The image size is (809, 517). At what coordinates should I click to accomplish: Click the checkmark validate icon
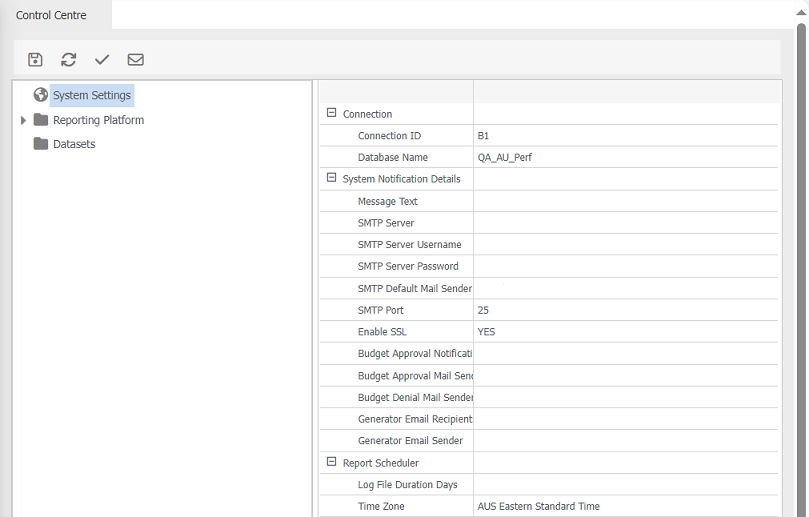tap(102, 60)
